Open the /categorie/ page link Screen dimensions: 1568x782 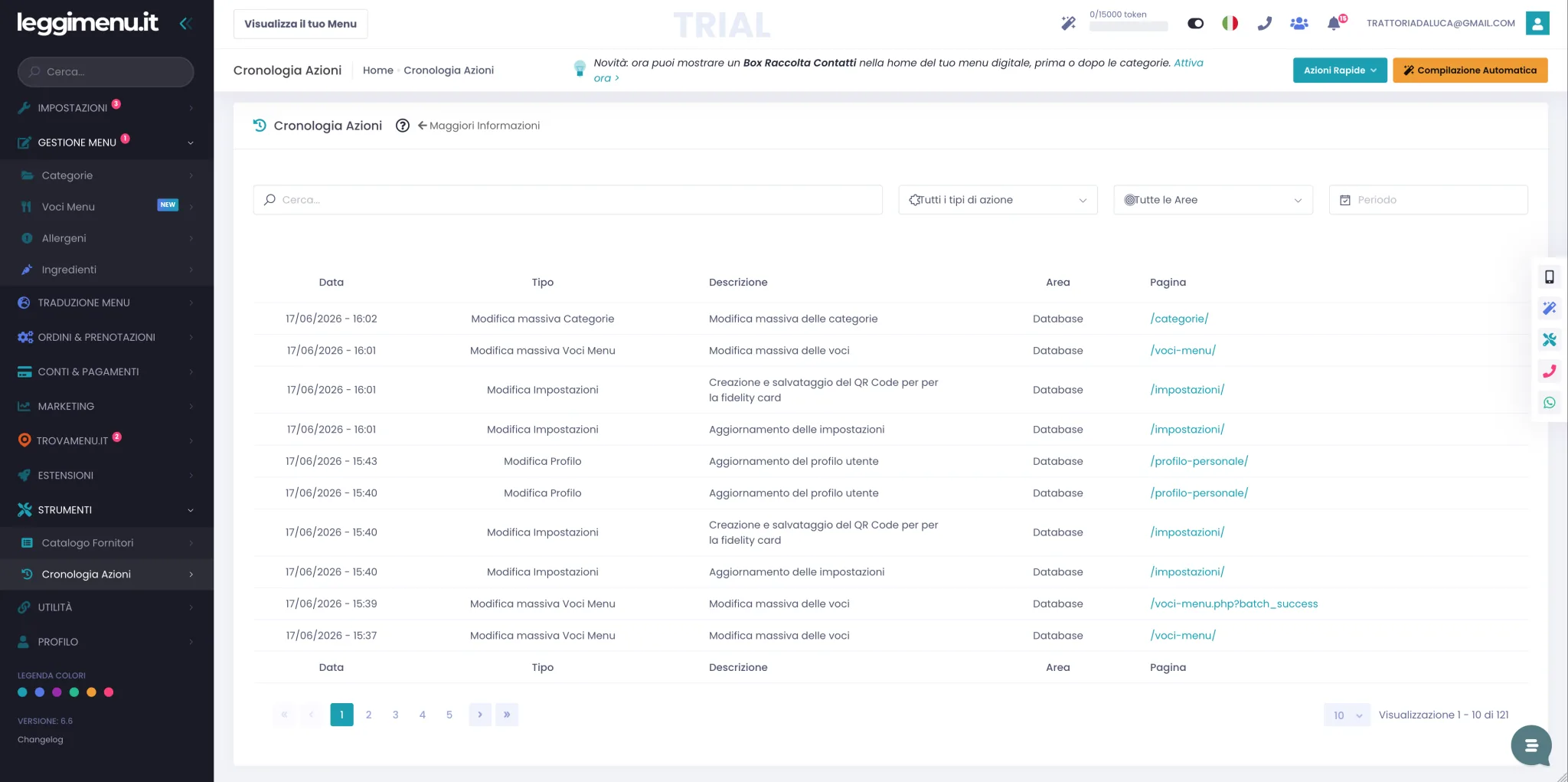(x=1179, y=319)
